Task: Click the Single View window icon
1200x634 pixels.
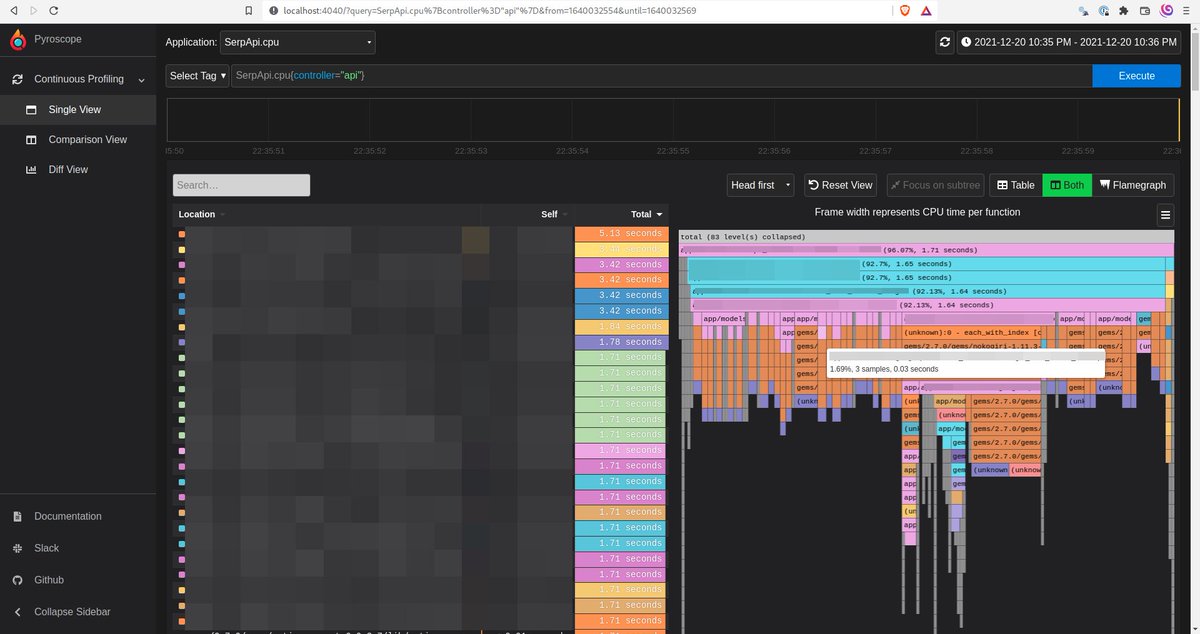Action: (31, 110)
